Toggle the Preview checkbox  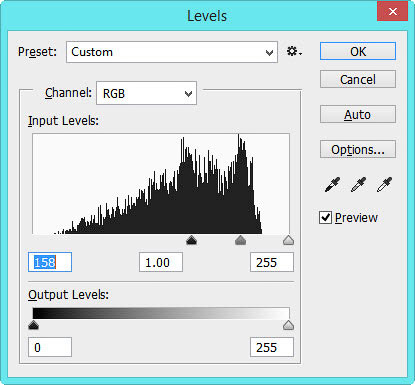325,218
